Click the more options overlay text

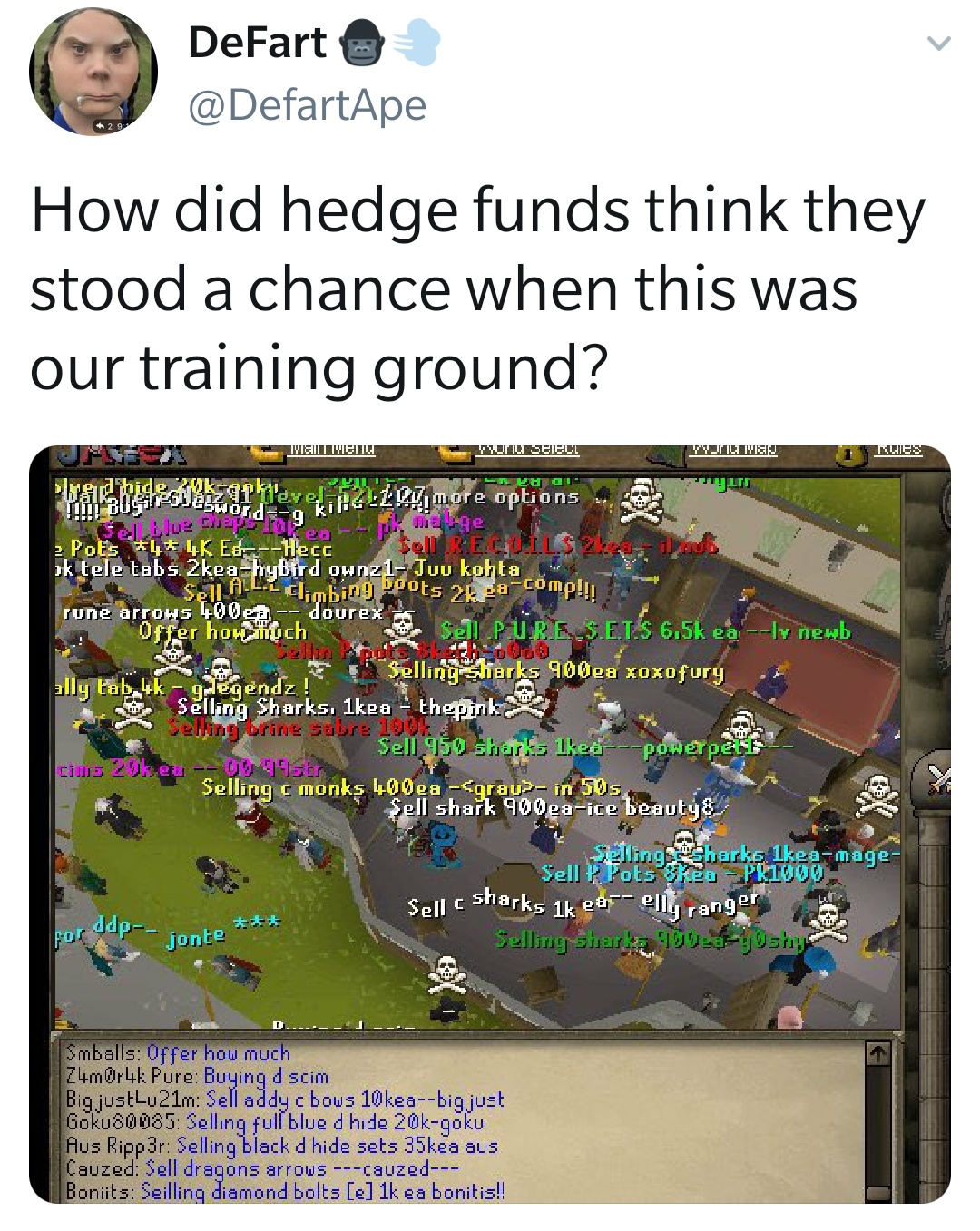(x=505, y=497)
